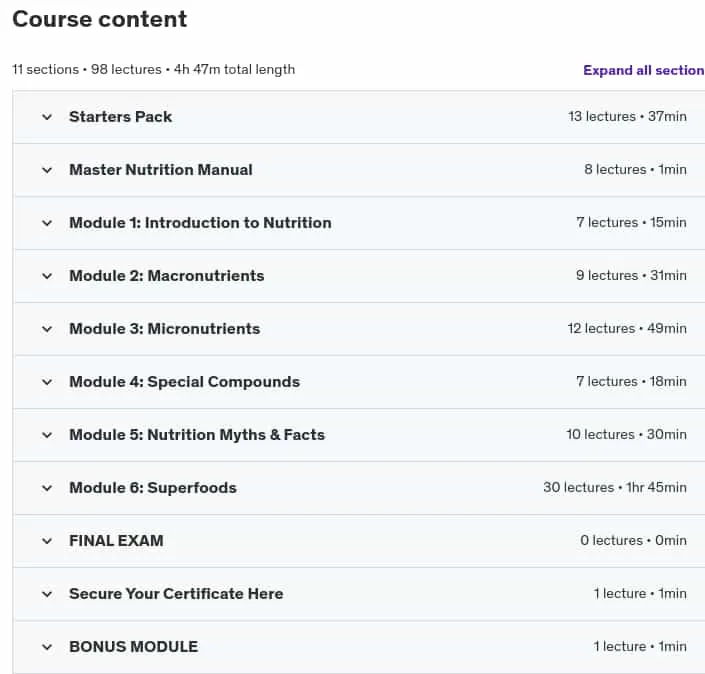Image resolution: width=705 pixels, height=674 pixels.
Task: Expand Module 1 Introduction chevron
Action: tap(47, 223)
